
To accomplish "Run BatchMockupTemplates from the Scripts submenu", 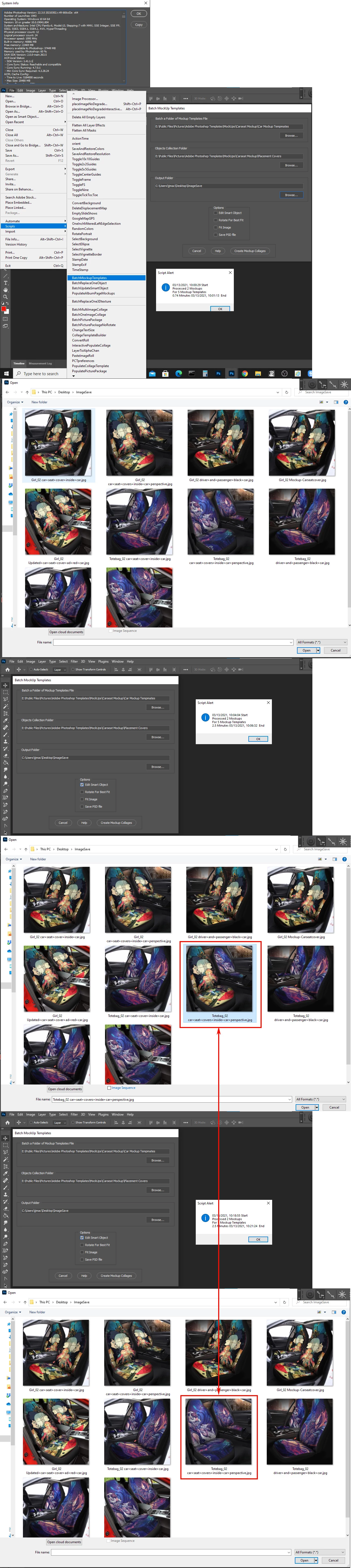I will click(106, 278).
